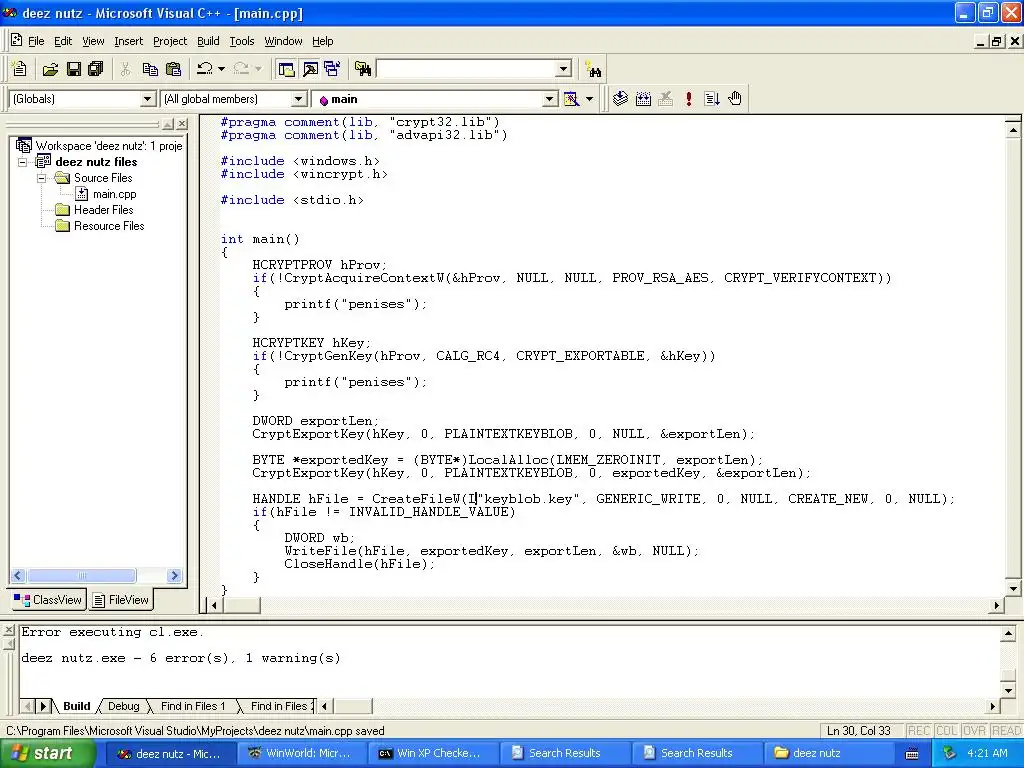Select the Resource Files folder
Viewport: 1024px width, 768px height.
tap(109, 226)
